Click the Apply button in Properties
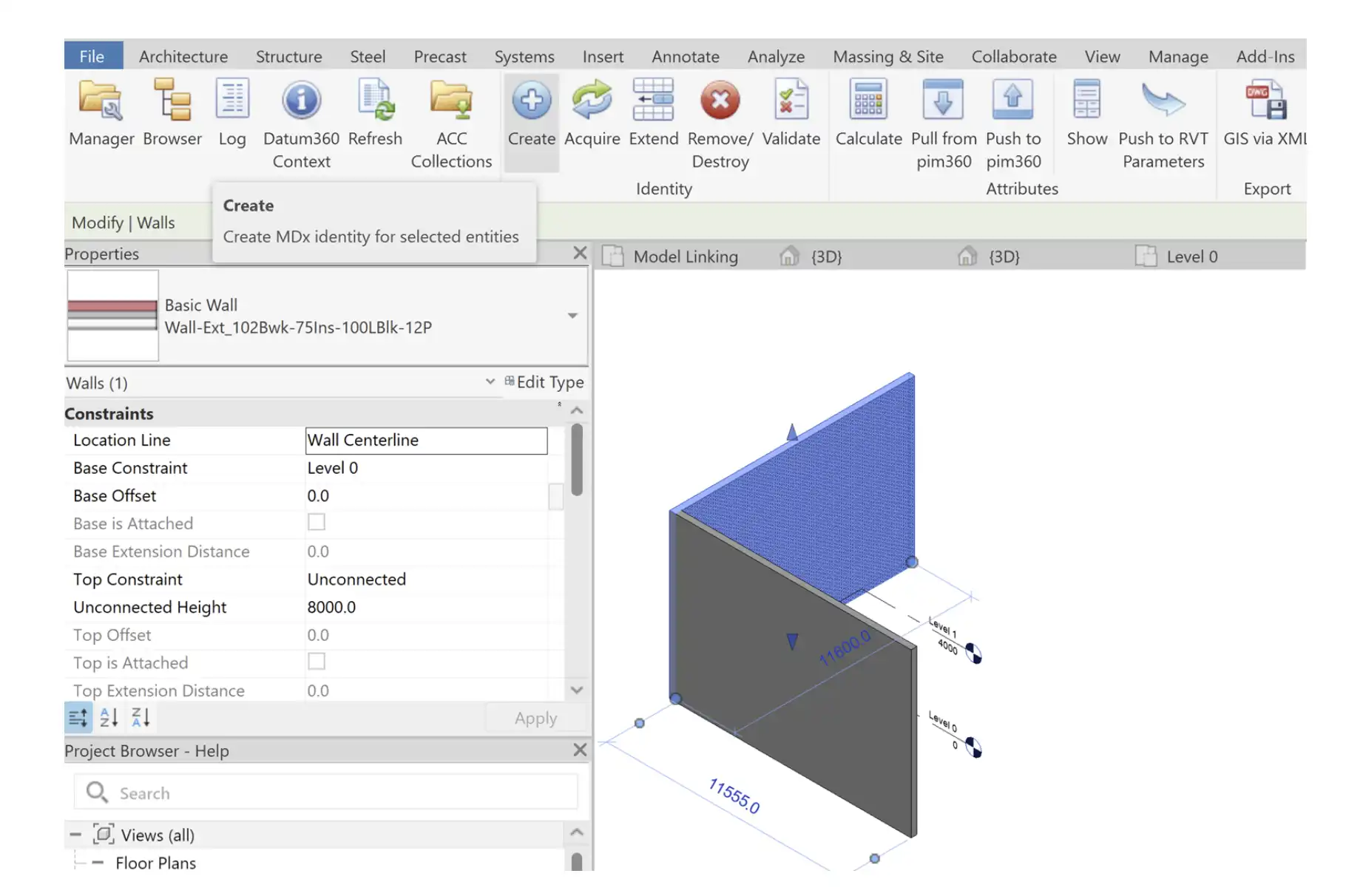 coord(535,718)
